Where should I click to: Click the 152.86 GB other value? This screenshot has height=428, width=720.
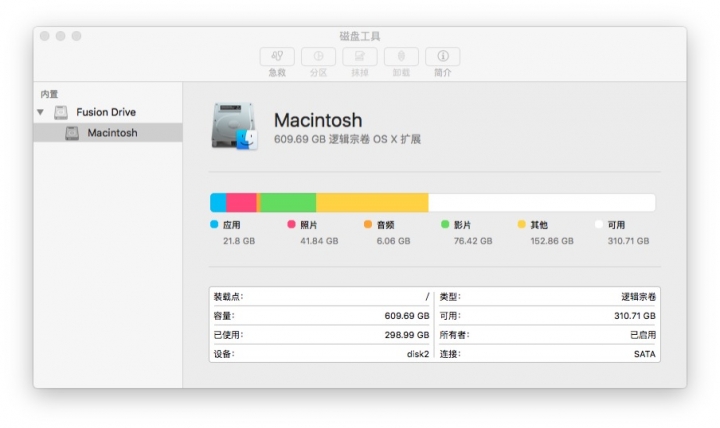point(552,241)
